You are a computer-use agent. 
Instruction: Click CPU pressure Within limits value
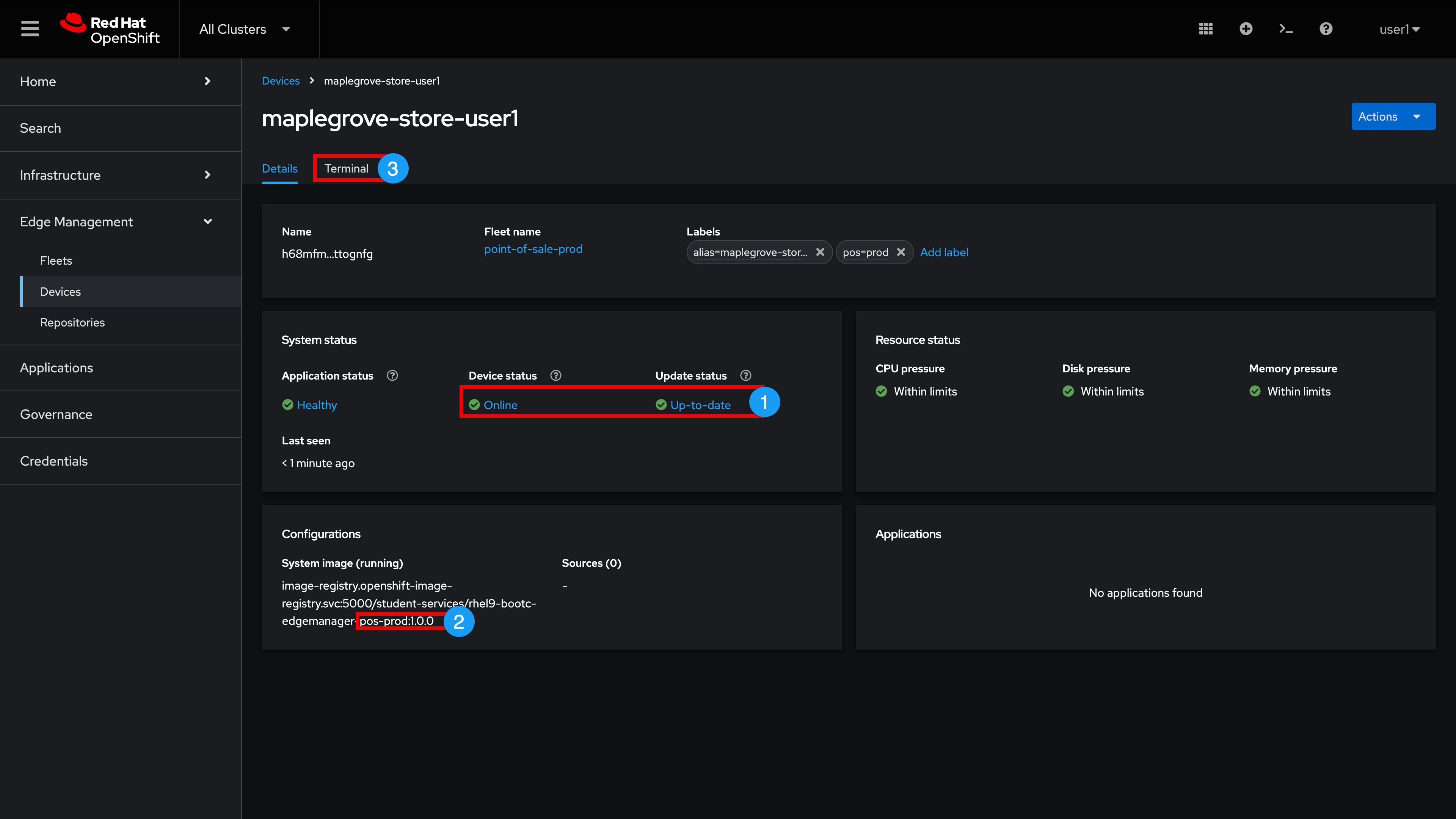[925, 391]
